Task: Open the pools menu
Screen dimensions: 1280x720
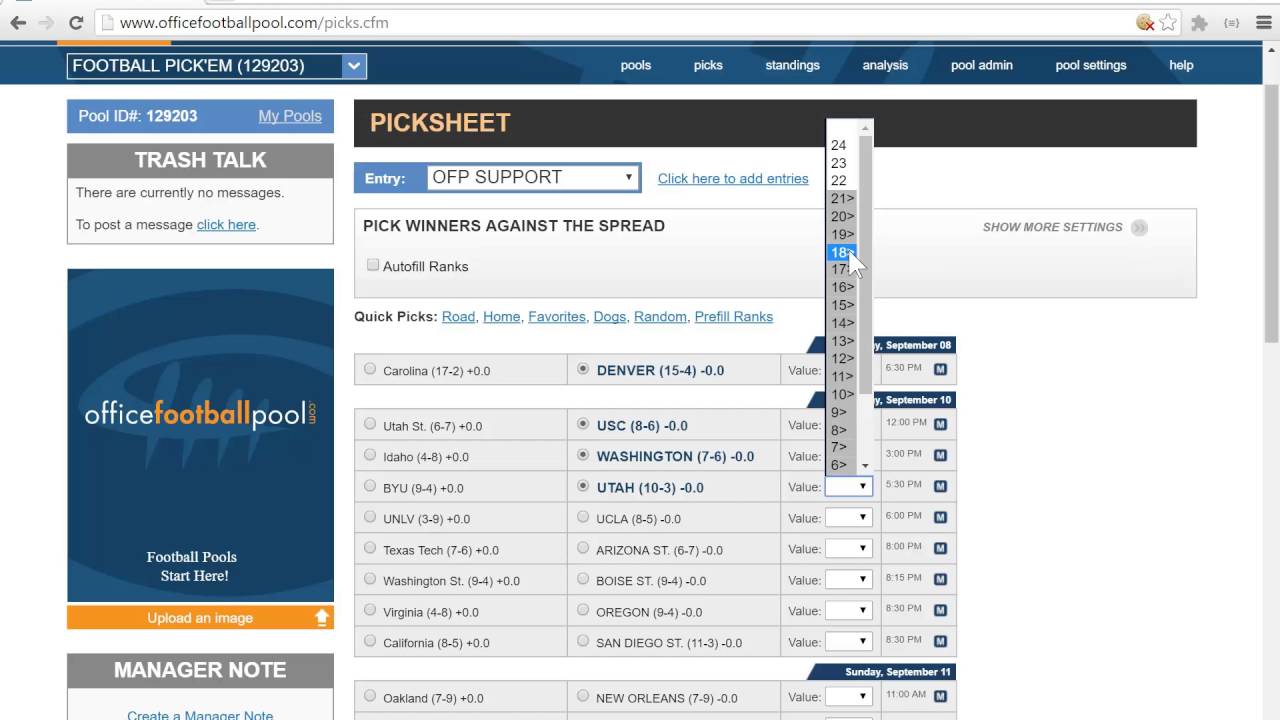Action: (x=635, y=65)
